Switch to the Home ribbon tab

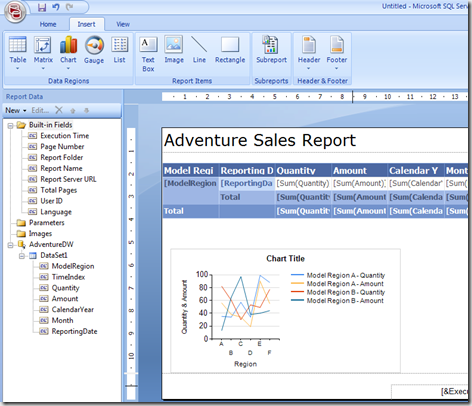coord(48,24)
